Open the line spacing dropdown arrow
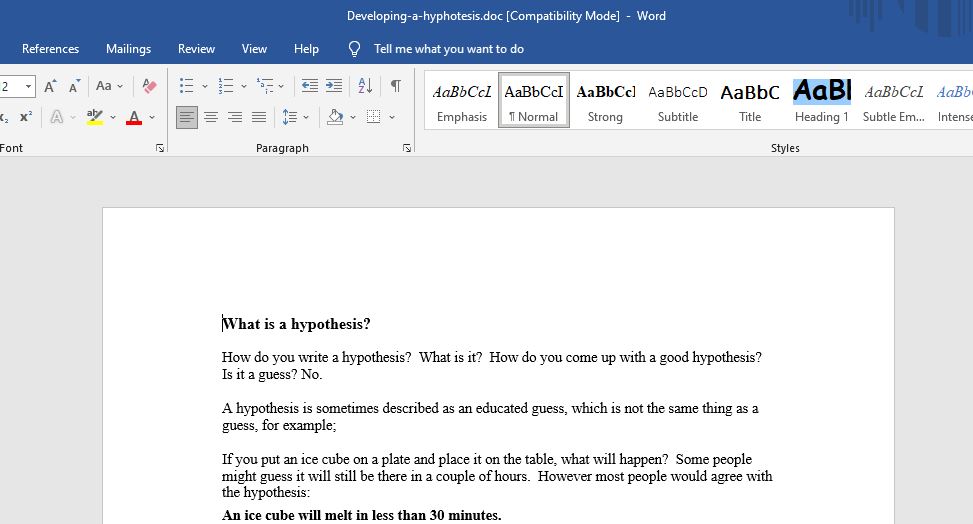Screen dimensions: 973x524 306,117
